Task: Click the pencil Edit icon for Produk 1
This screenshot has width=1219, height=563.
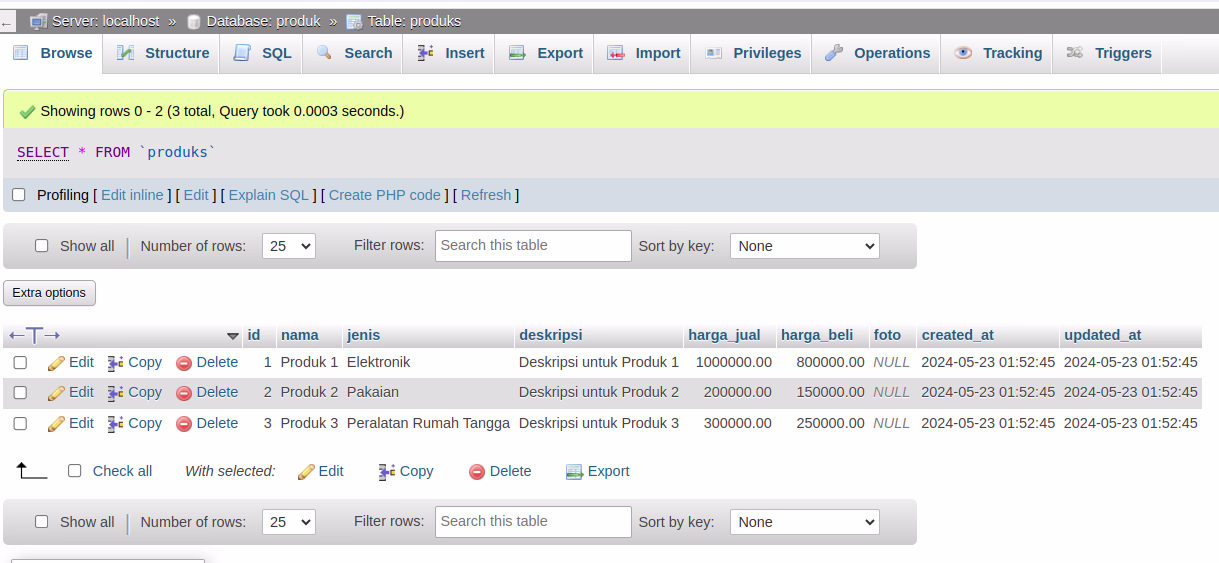Action: point(56,363)
